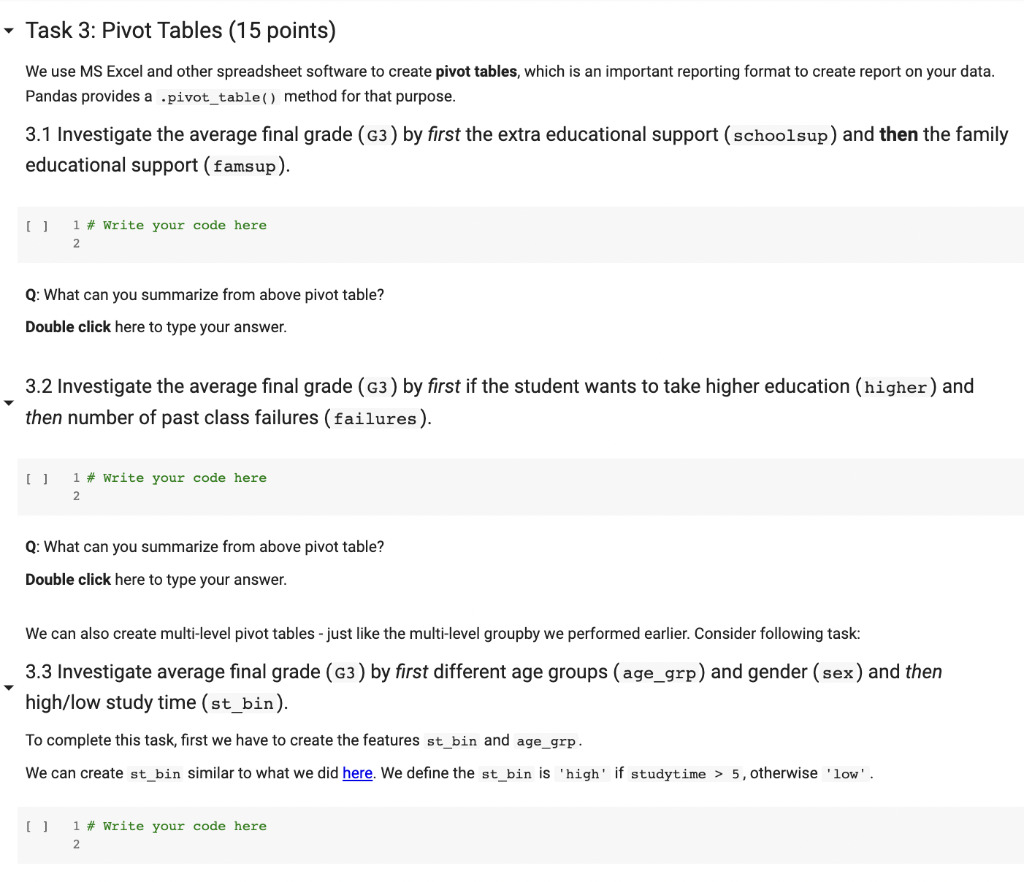Screen dimensions: 1024x882
Task: Click line number 2 in the first cell
Action: (x=76, y=243)
